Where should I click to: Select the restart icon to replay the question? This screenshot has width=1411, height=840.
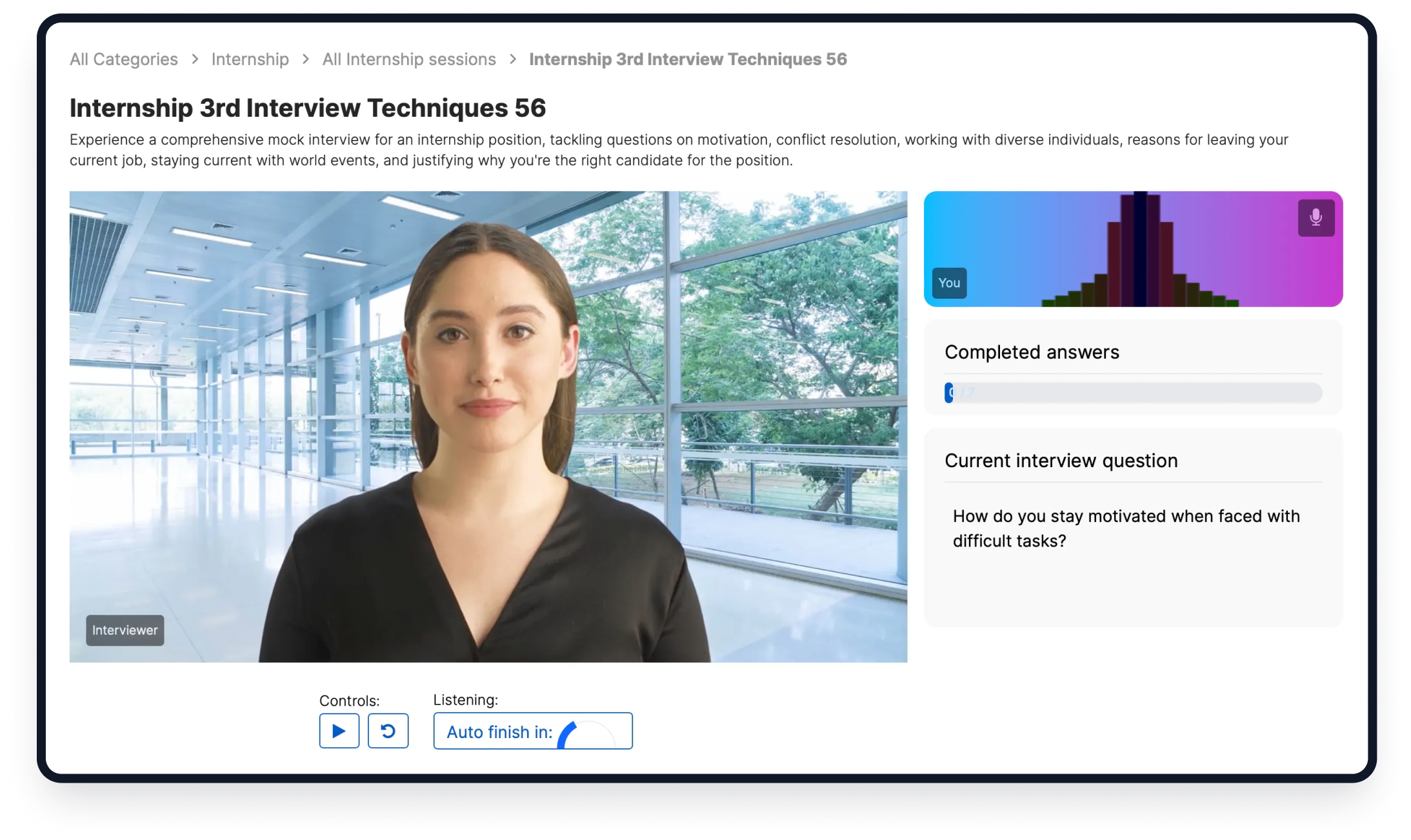tap(387, 730)
